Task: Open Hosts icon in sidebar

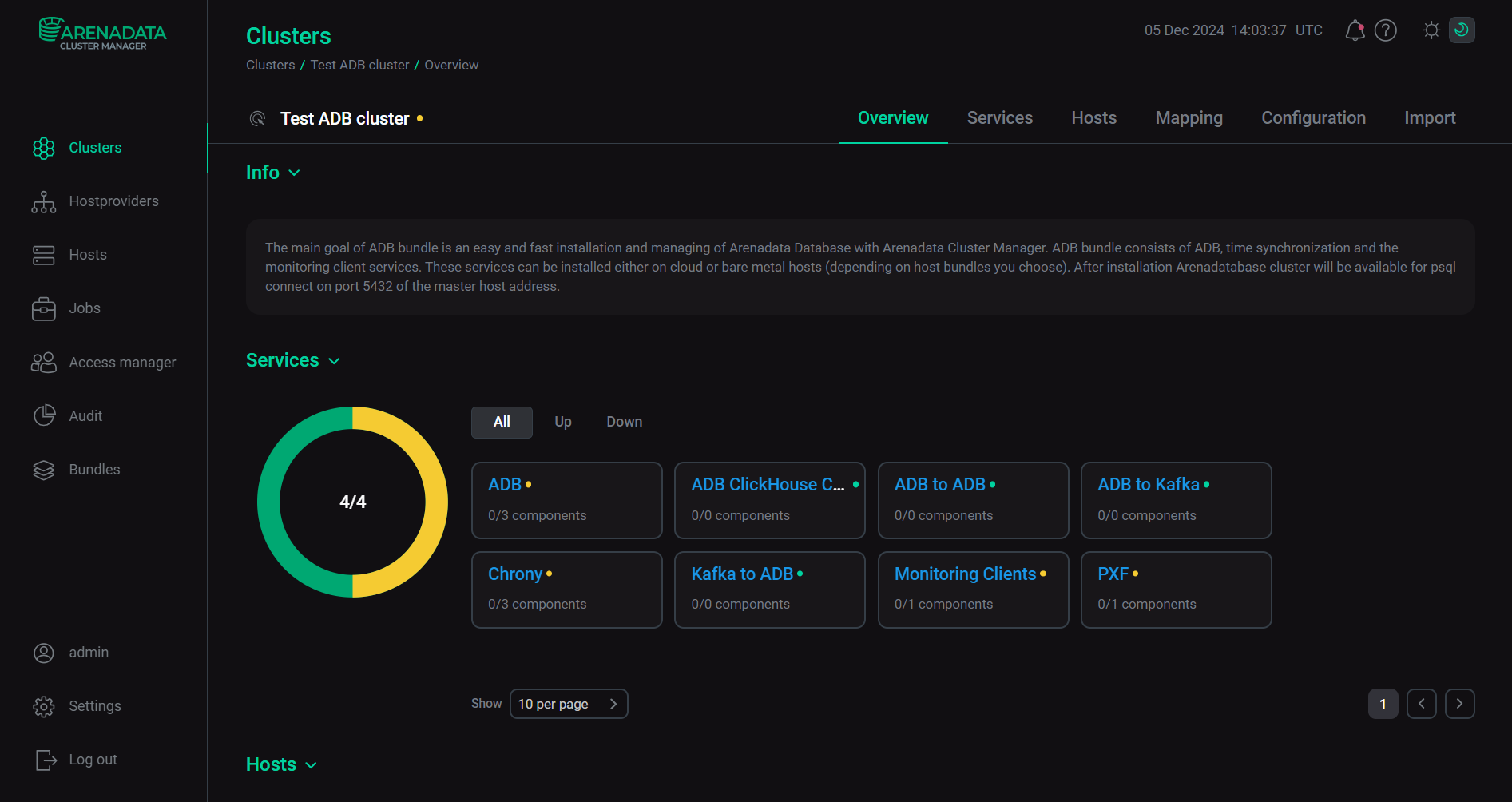Action: 44,255
